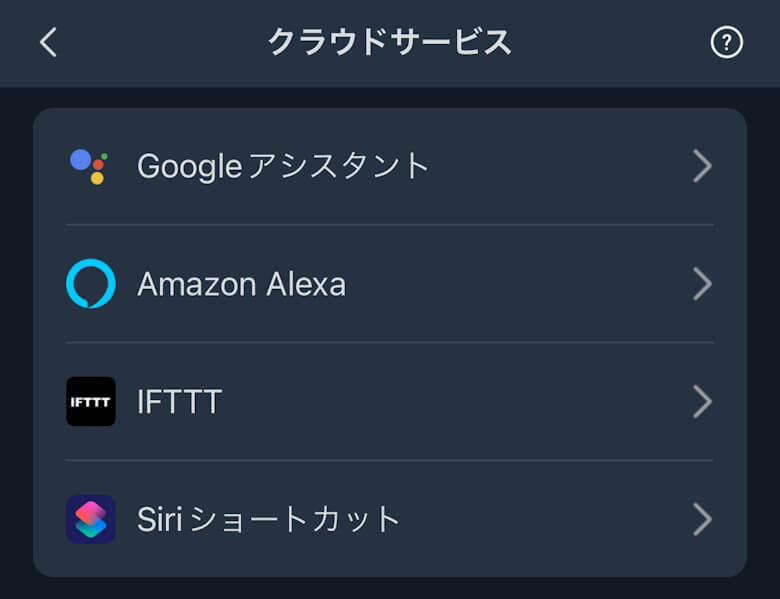Click the black IFTTT logo icon

[91, 402]
